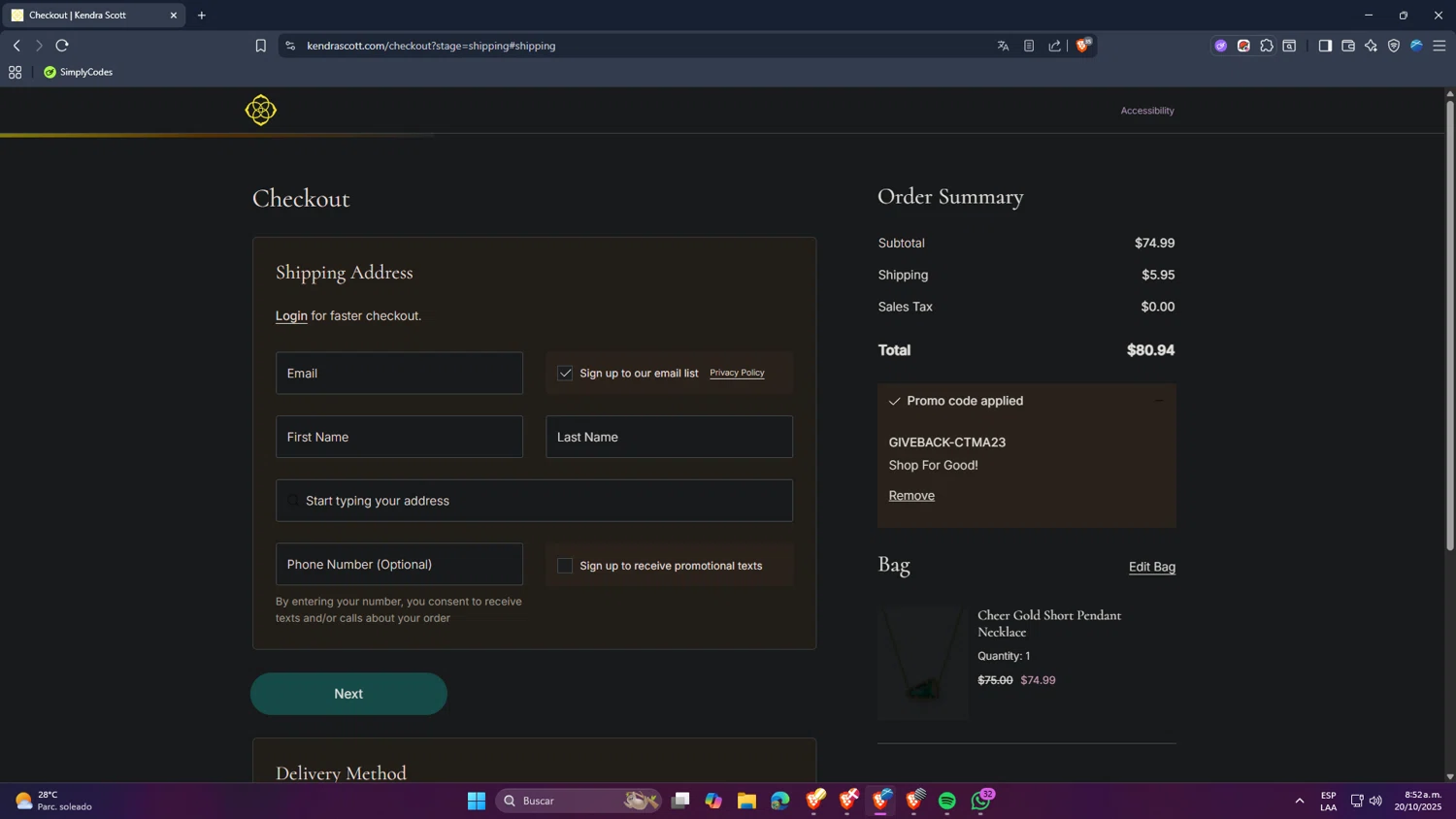Click the Kendra Scott logo icon
Screen dimensions: 1456x819
pos(260,111)
